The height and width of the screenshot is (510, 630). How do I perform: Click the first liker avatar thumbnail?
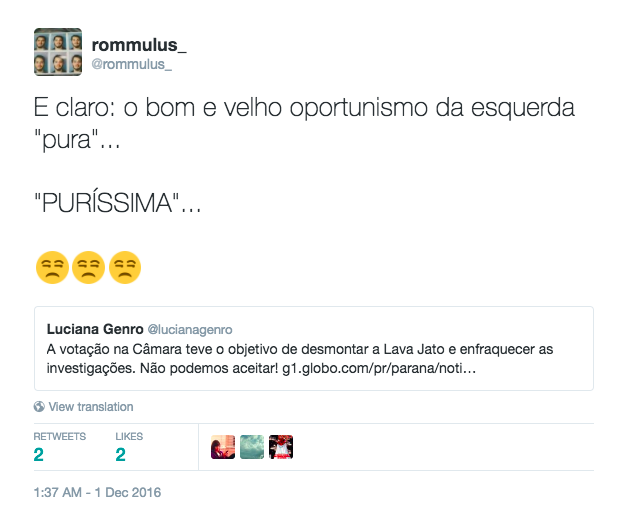pyautogui.click(x=223, y=447)
